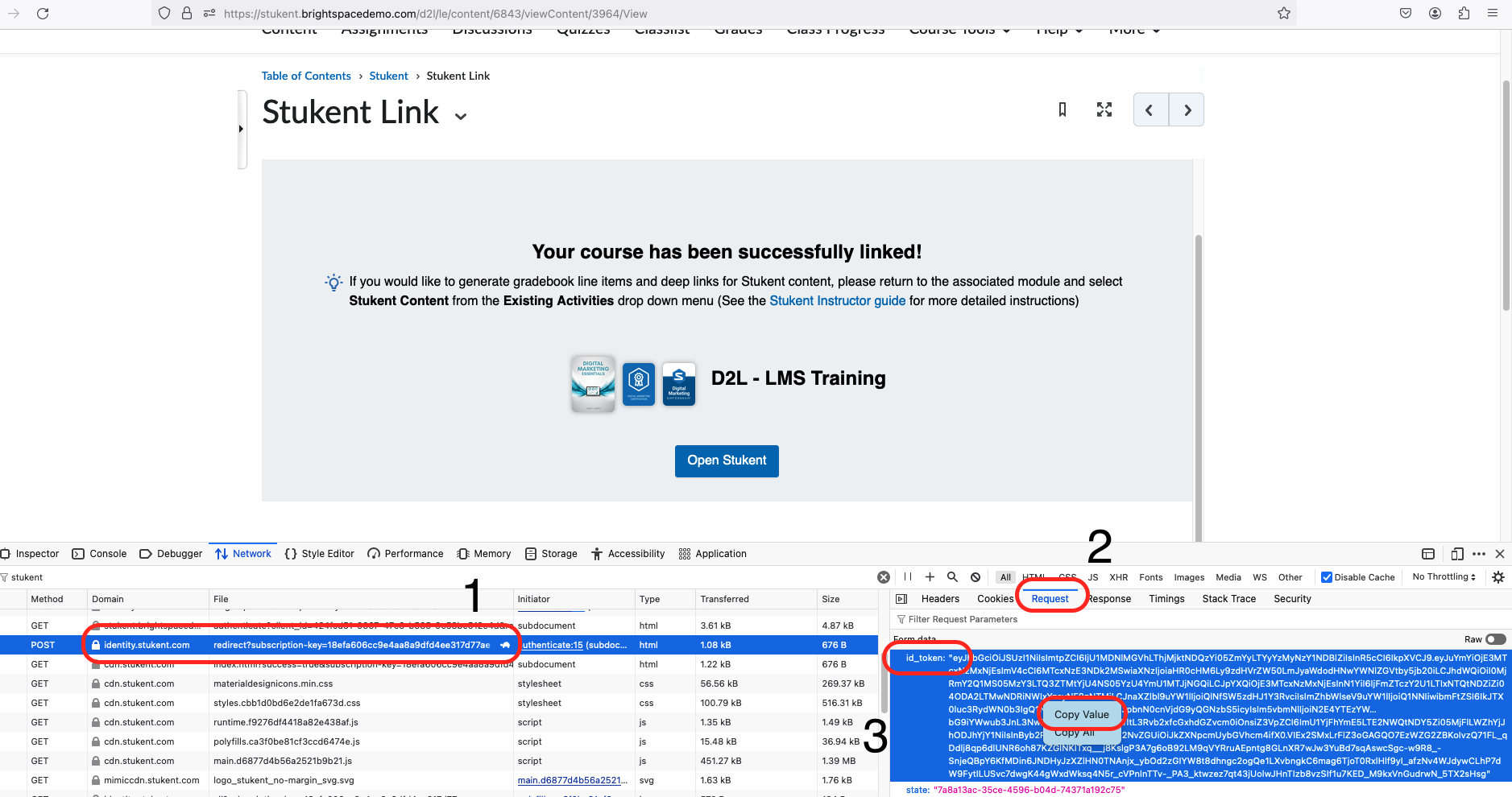
Task: Open request blocking icon
Action: [x=976, y=577]
